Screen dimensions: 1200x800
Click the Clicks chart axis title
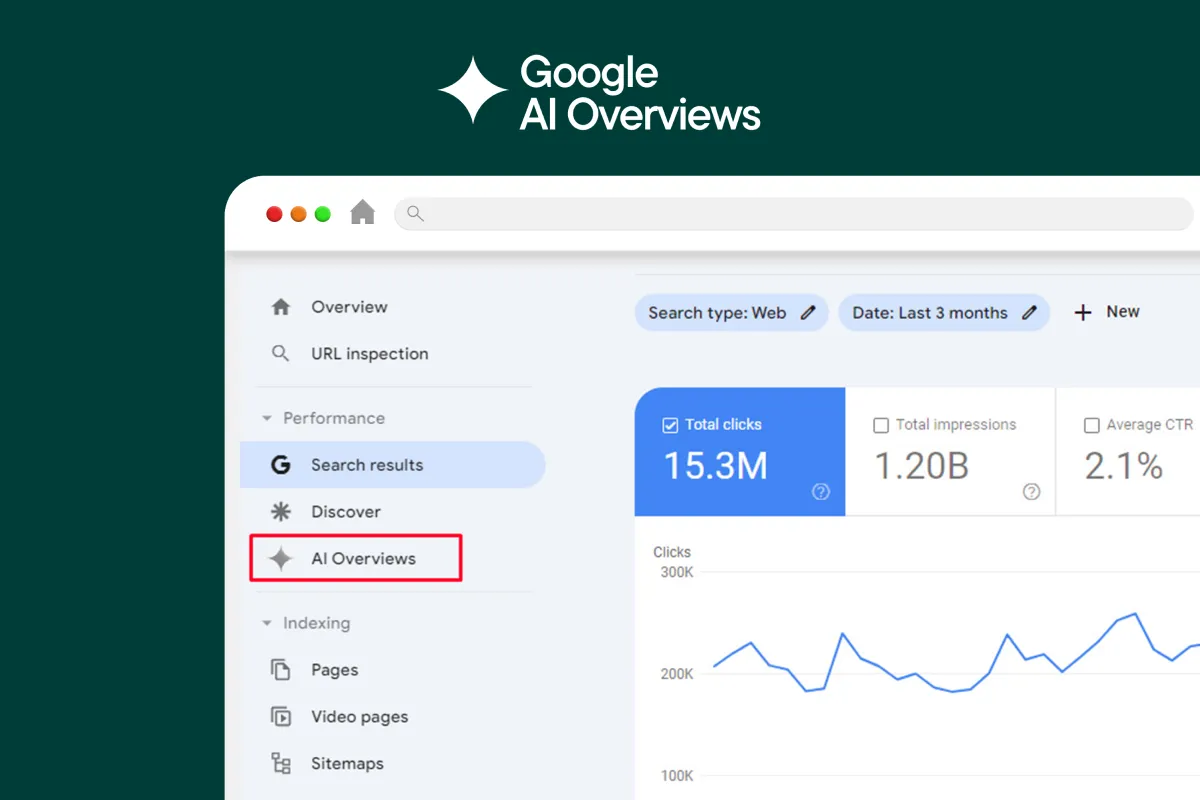click(x=672, y=552)
